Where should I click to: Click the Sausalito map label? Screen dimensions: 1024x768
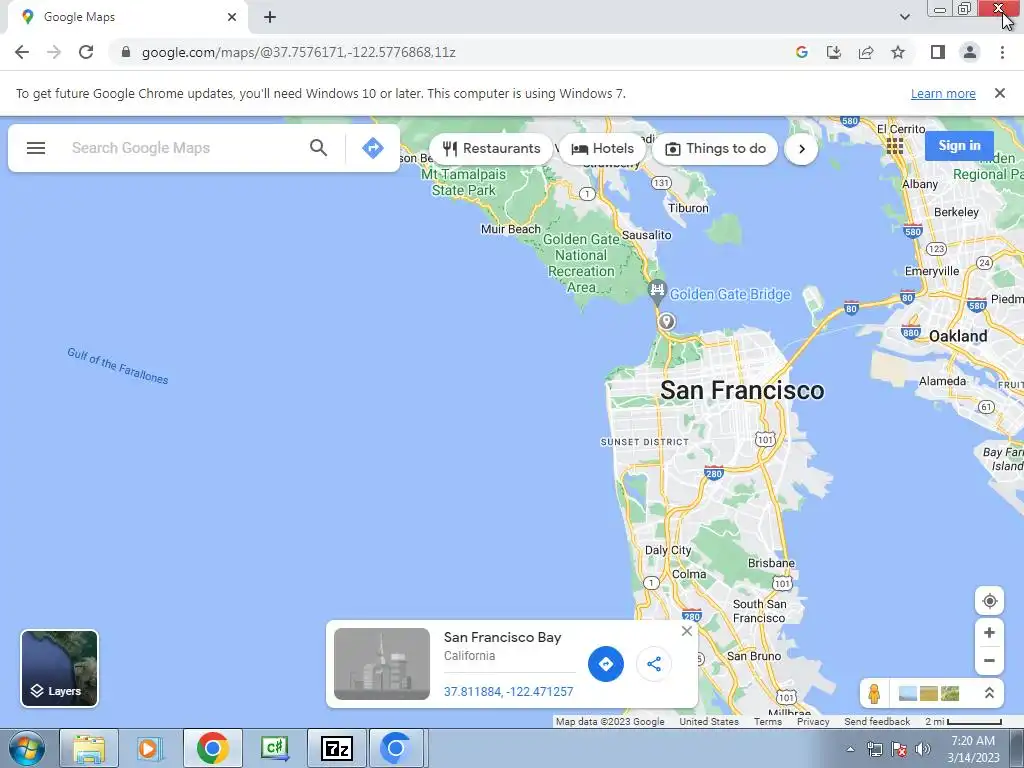pyautogui.click(x=647, y=235)
